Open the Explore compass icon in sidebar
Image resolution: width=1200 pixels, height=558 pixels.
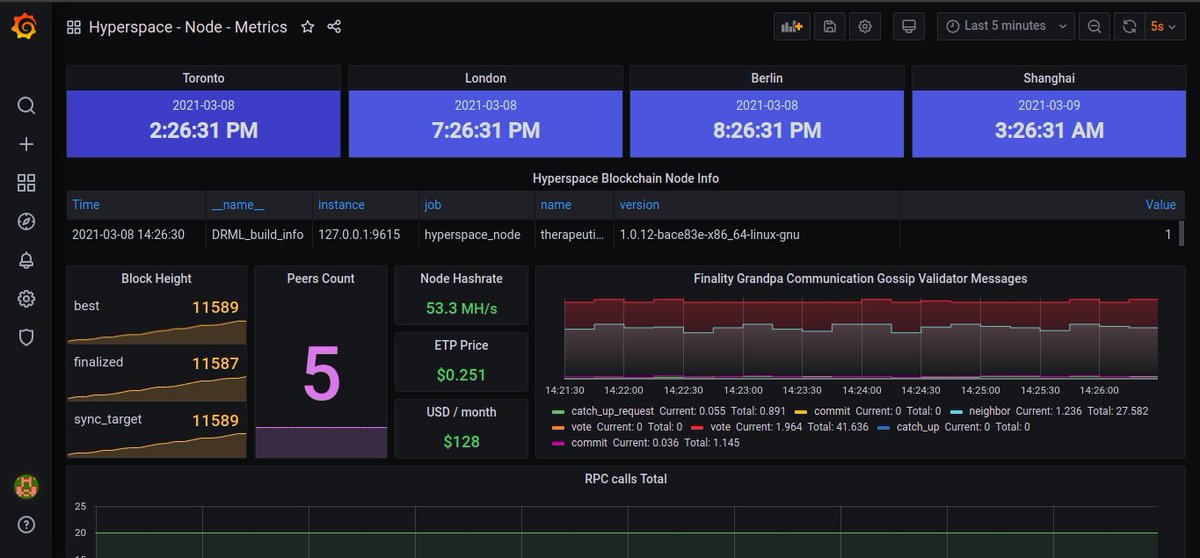(x=26, y=222)
